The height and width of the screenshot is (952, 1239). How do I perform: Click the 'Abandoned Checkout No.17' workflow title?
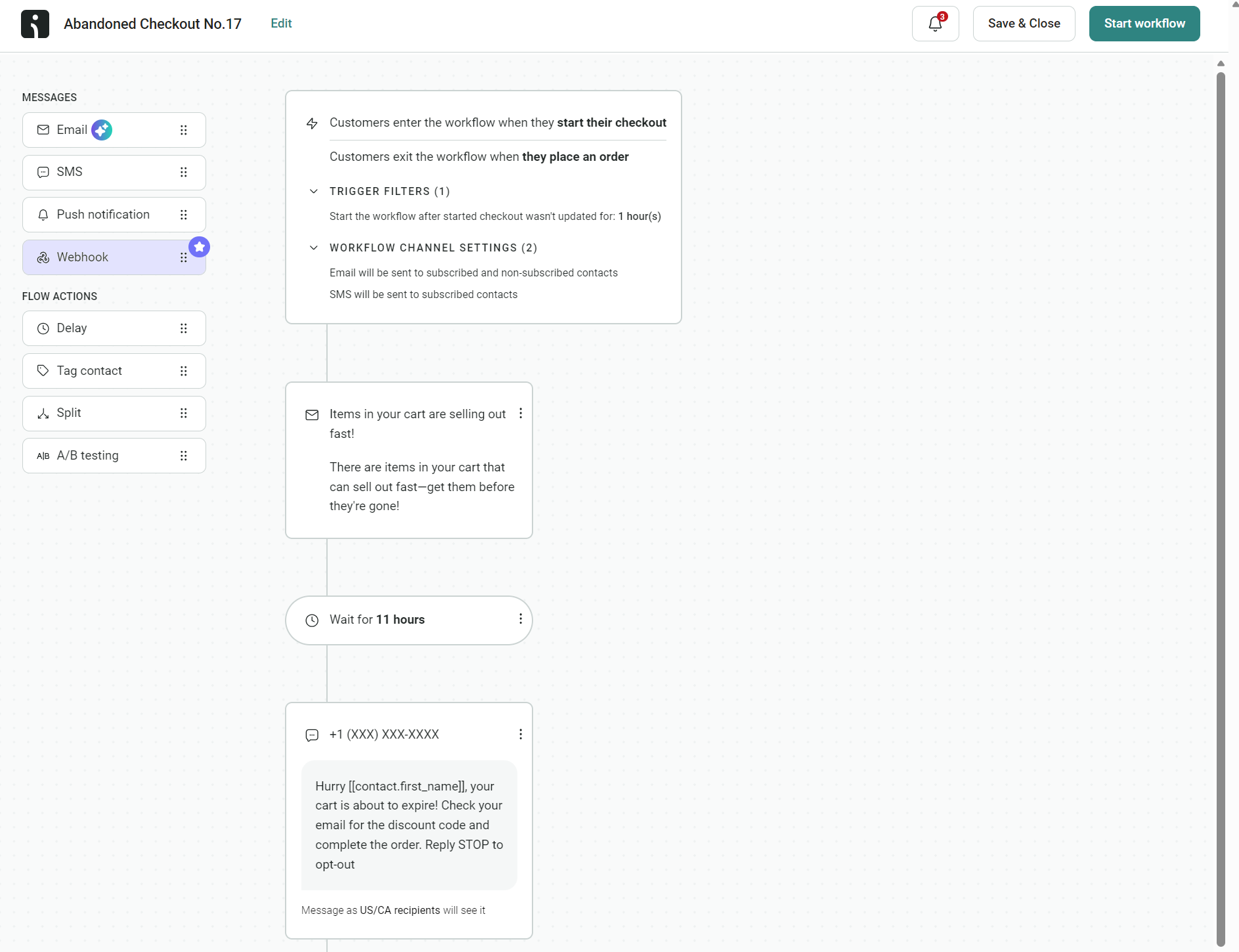[x=152, y=24]
